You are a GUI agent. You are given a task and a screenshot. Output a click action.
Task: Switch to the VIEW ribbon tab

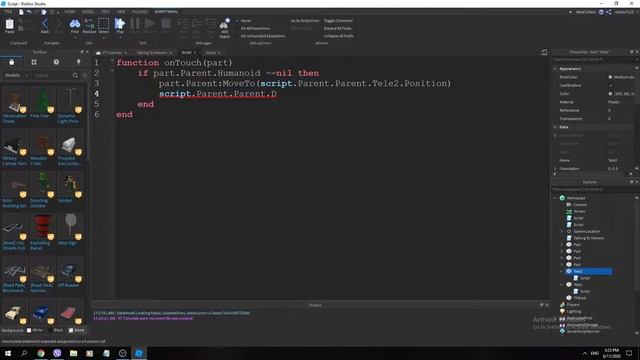pos(121,12)
